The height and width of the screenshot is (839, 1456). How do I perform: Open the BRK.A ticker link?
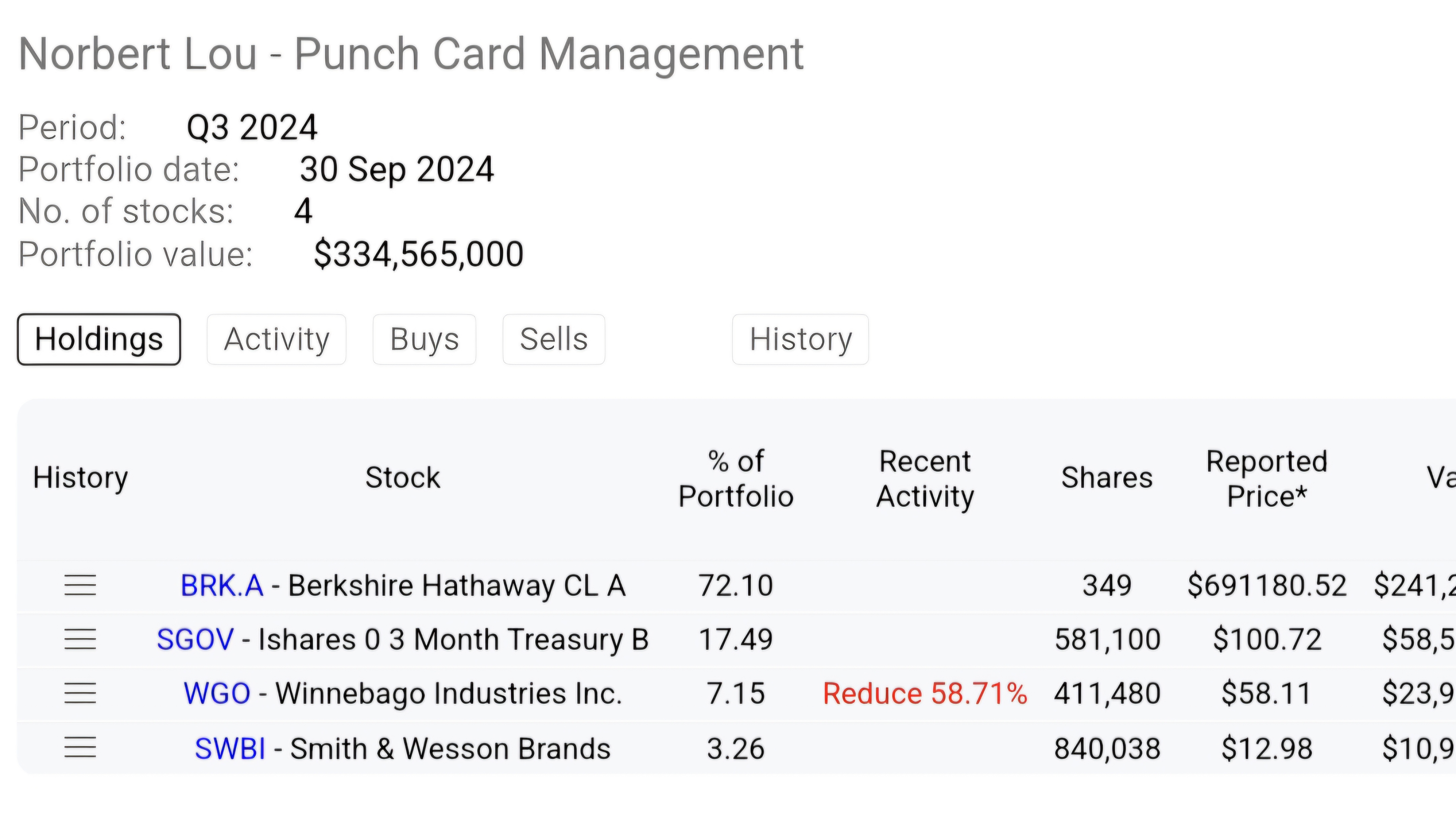tap(222, 585)
